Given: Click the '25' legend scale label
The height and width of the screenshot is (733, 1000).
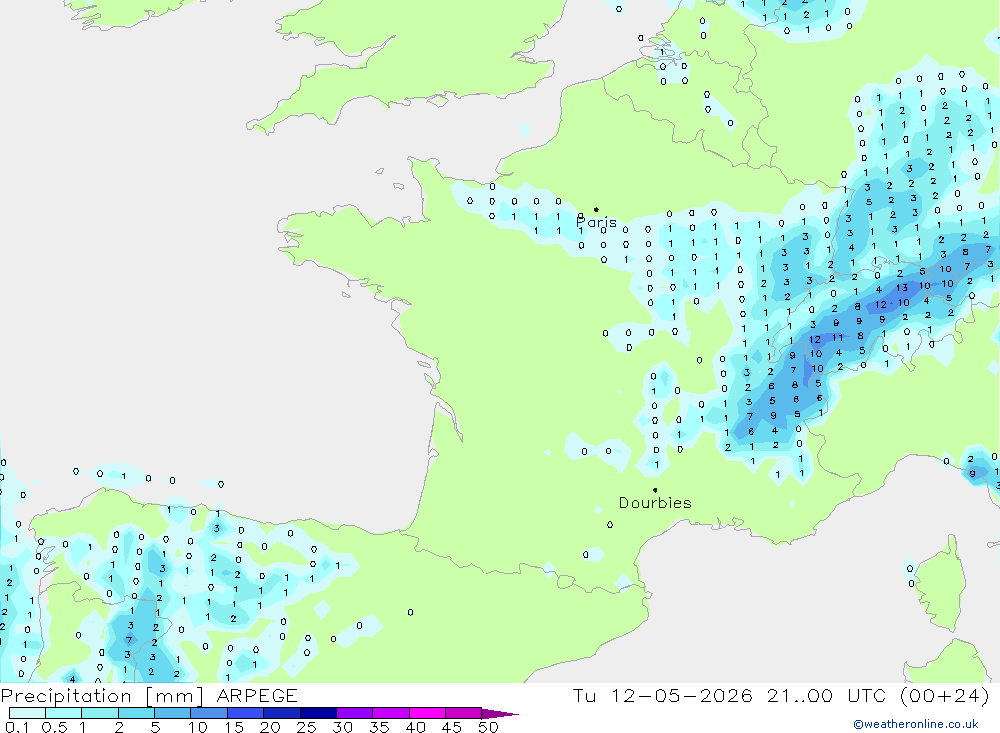Looking at the screenshot, I should point(306,727).
